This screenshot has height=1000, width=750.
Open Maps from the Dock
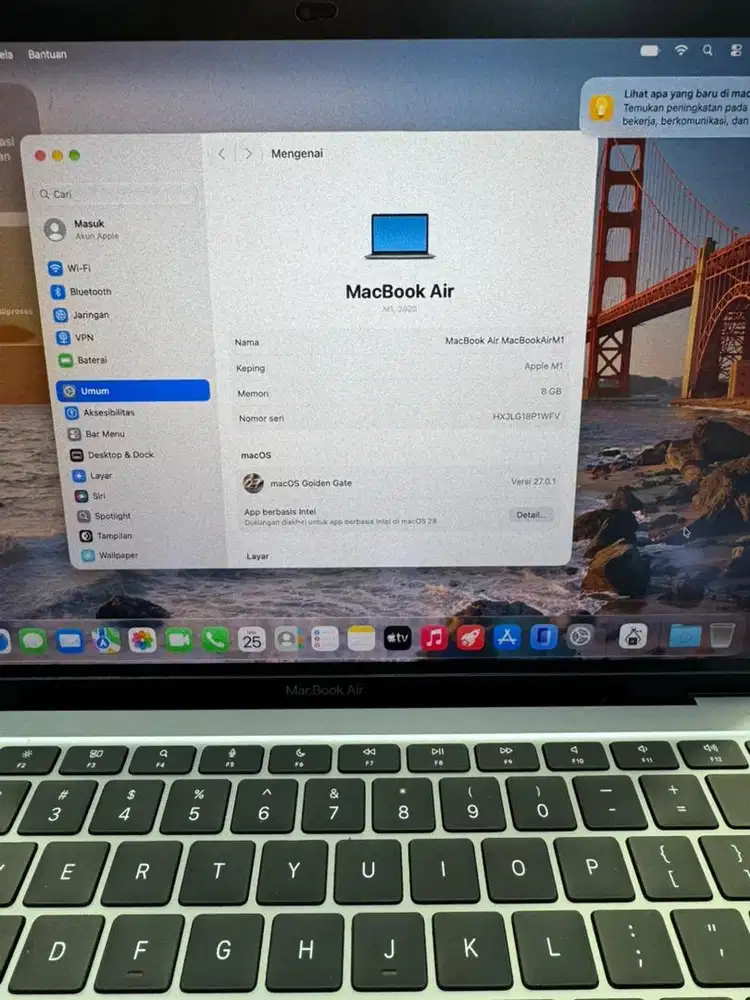(x=106, y=640)
